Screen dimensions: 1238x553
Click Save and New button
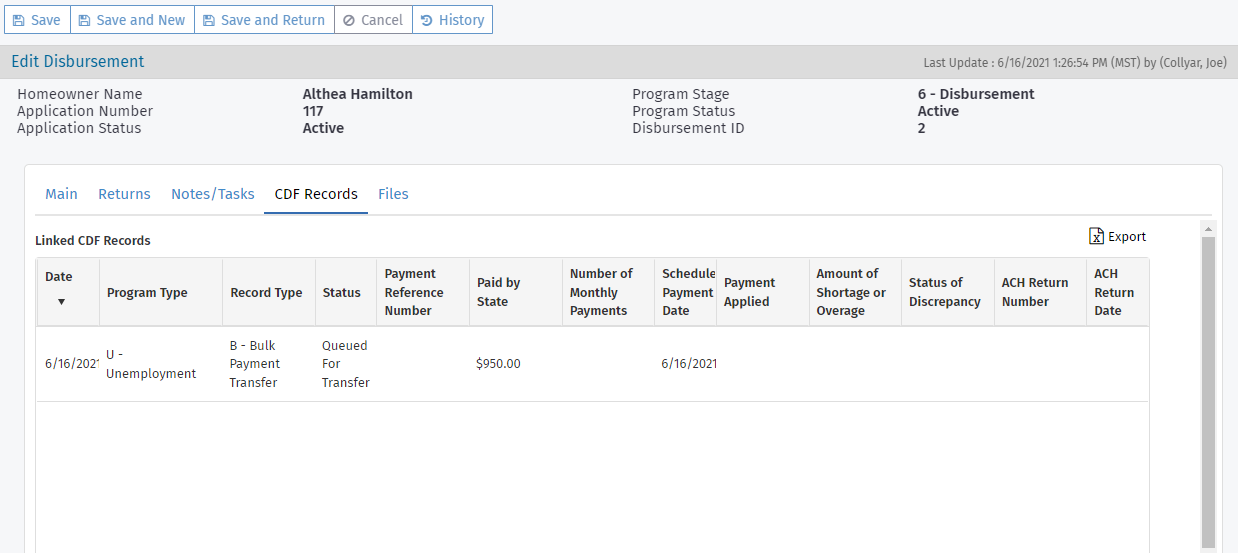tap(132, 20)
